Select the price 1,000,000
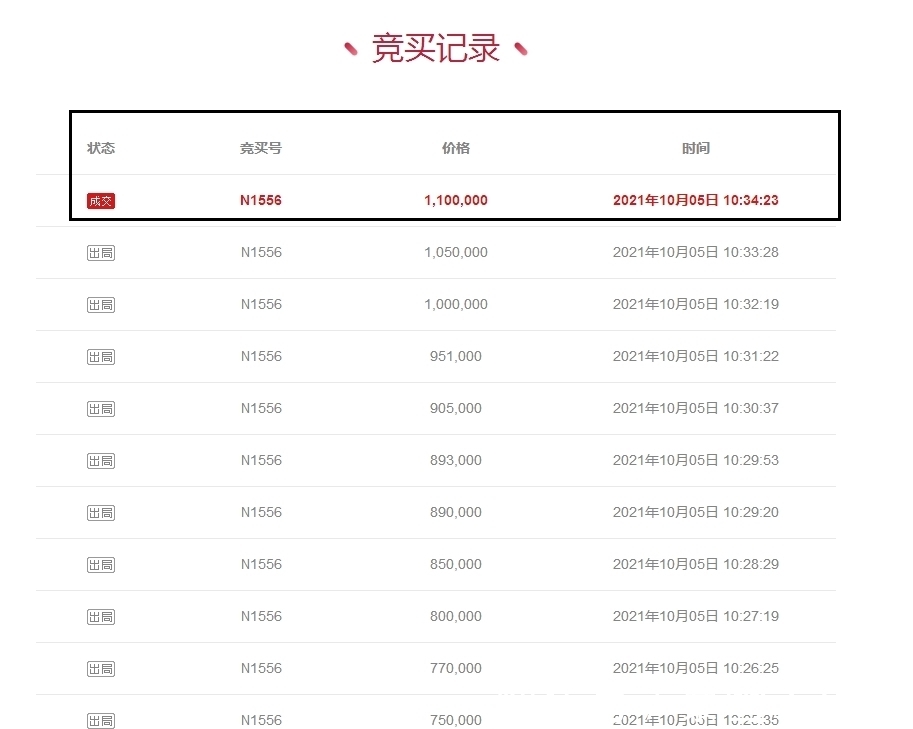Viewport: 913px width, 729px height. tap(456, 304)
